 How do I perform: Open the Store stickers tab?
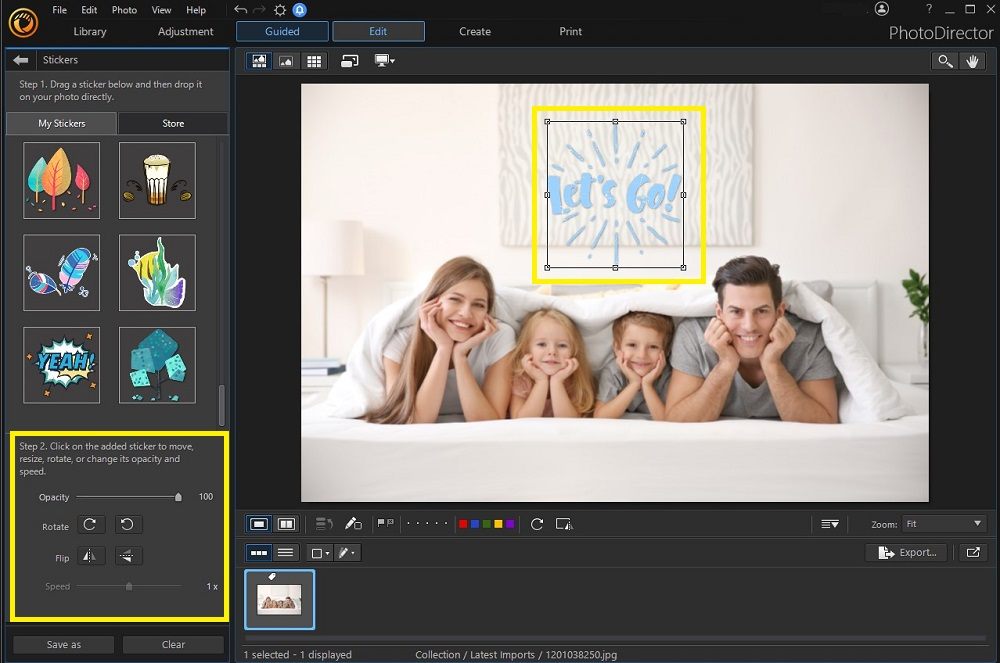point(172,123)
